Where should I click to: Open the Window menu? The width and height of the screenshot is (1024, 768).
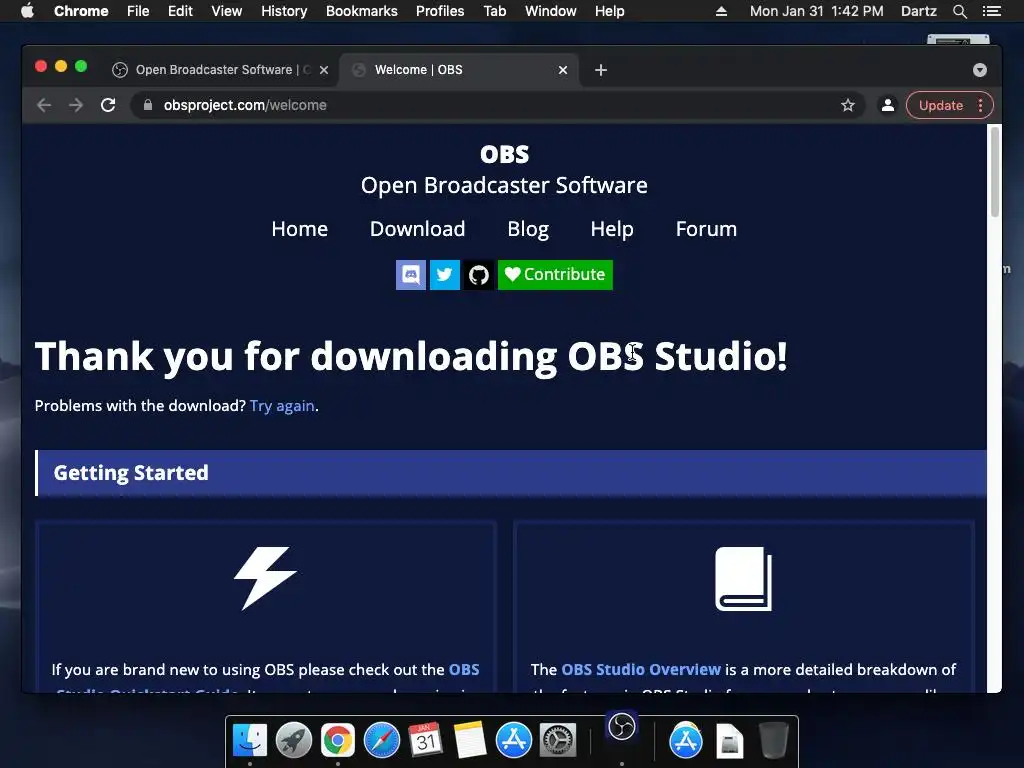[551, 11]
